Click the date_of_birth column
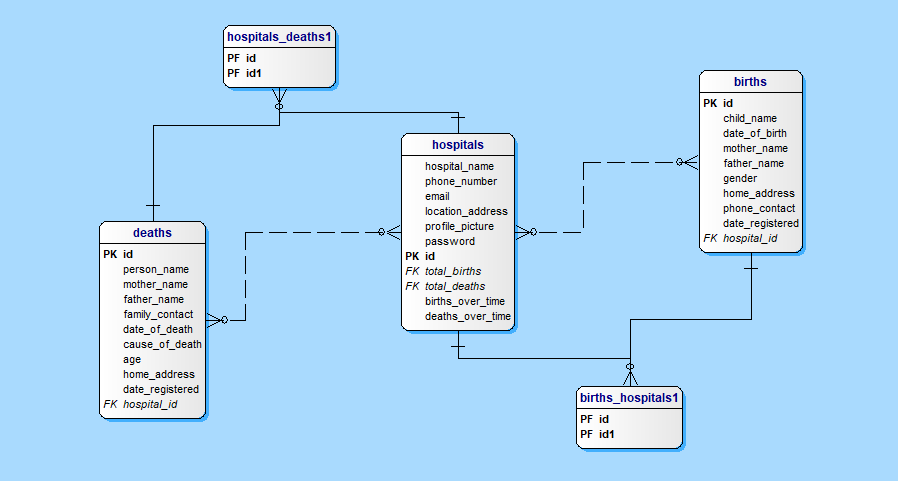Viewport: 898px width, 481px height. [754, 133]
